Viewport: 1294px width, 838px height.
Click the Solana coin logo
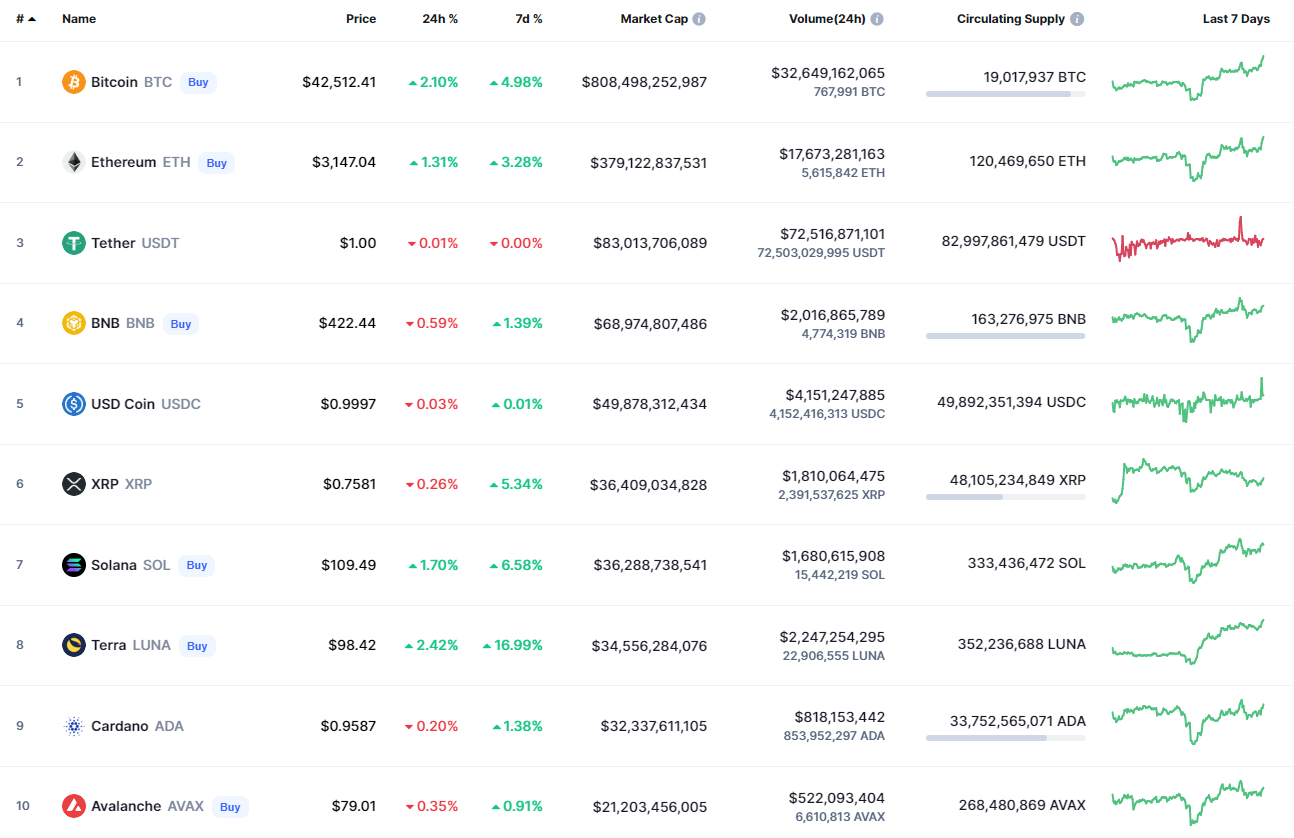tap(74, 565)
